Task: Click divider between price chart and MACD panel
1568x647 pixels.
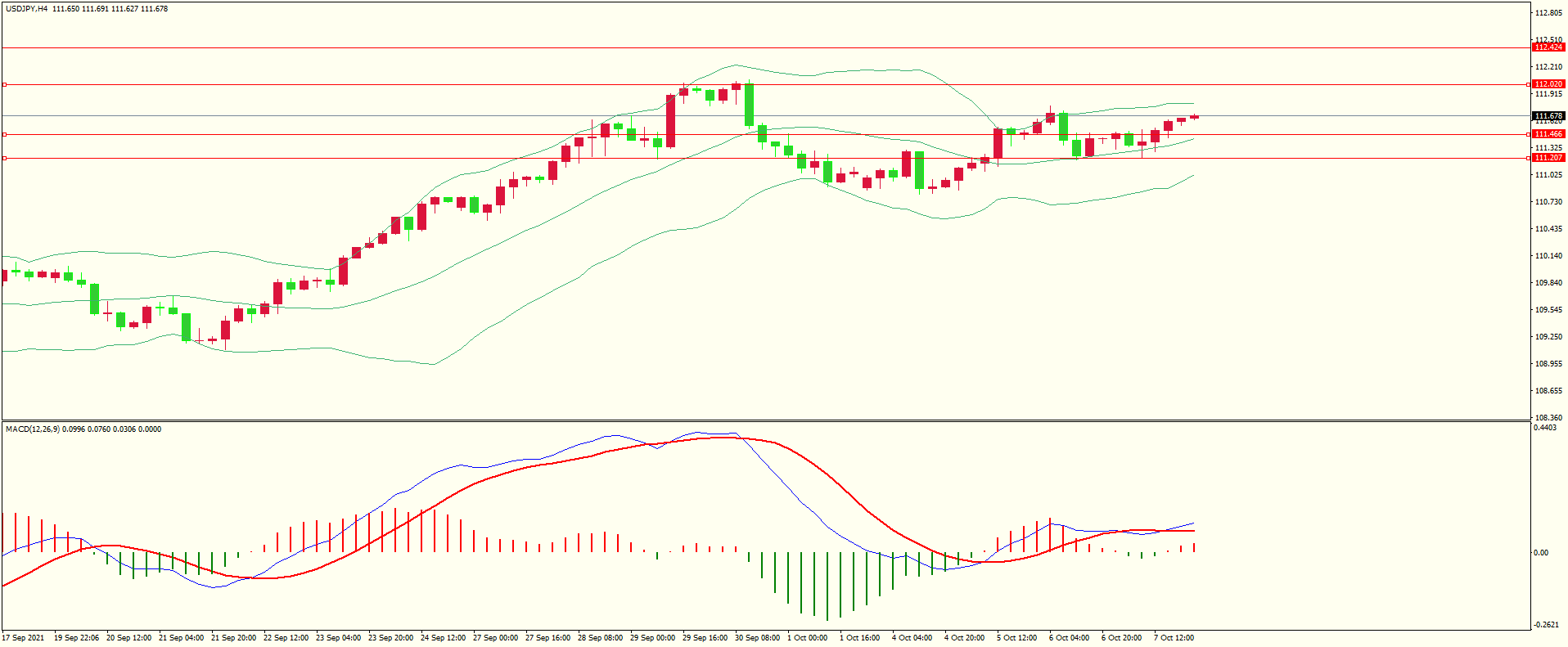Action: (765, 420)
